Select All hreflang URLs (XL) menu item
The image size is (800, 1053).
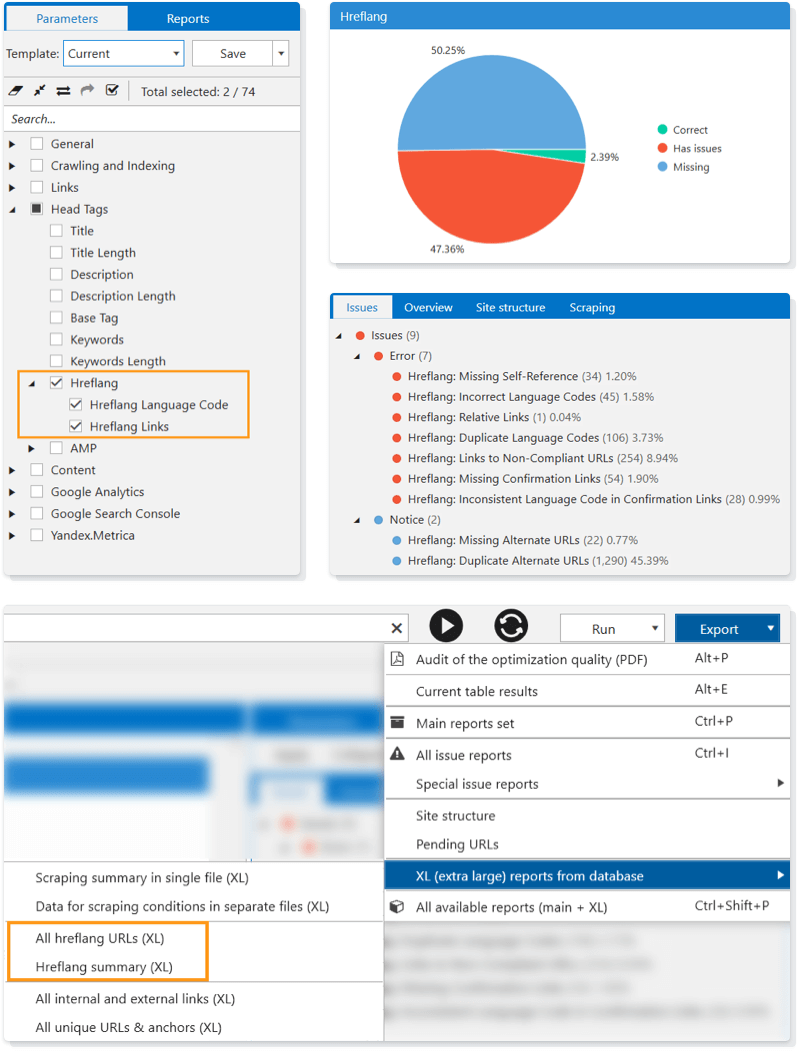(x=100, y=939)
